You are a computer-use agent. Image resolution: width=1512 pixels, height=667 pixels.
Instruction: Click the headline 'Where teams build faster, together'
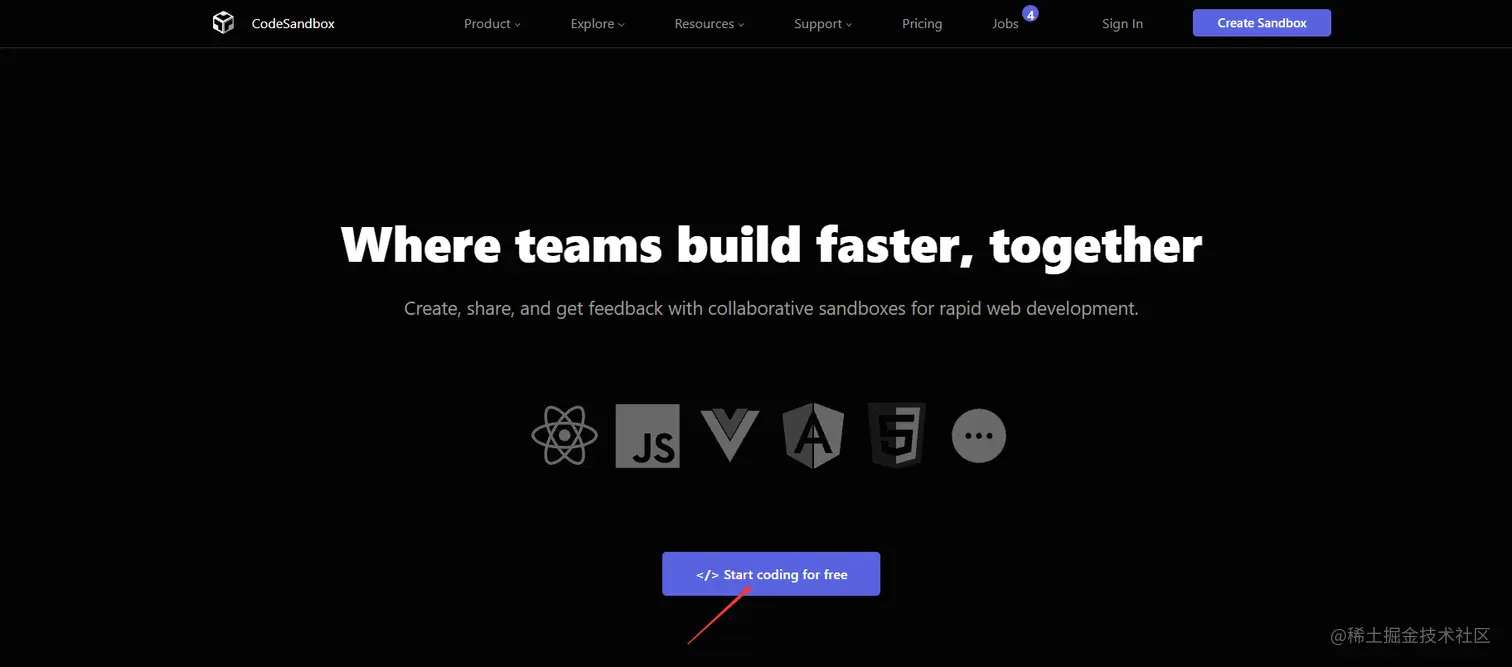click(x=771, y=245)
